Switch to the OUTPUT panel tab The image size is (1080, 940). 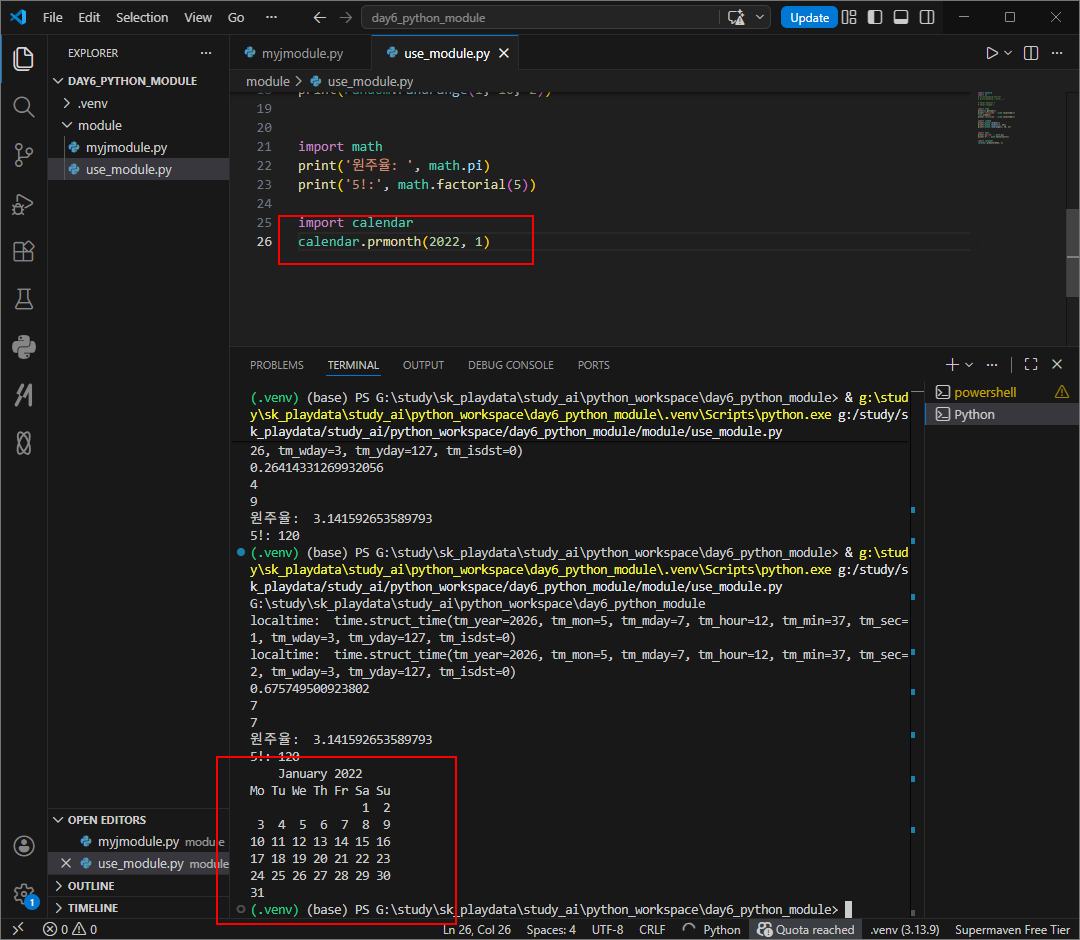point(423,365)
